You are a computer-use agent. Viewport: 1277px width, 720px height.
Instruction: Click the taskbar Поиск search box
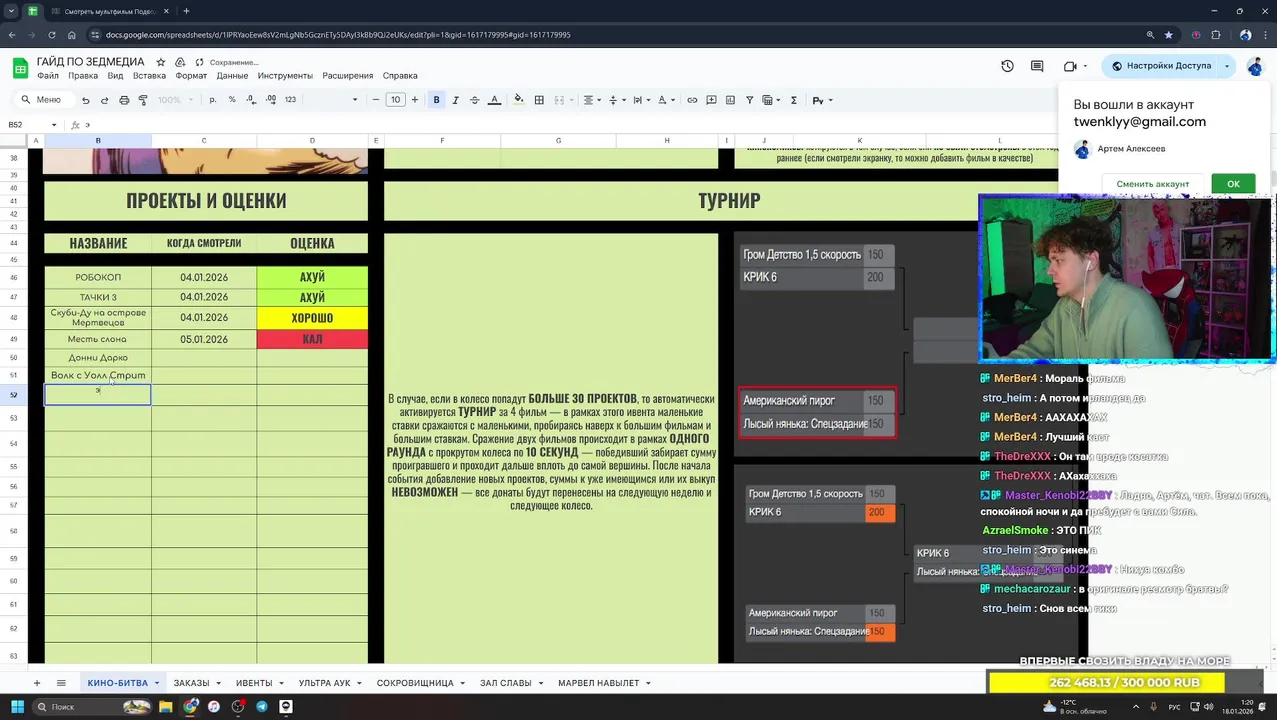click(x=91, y=706)
